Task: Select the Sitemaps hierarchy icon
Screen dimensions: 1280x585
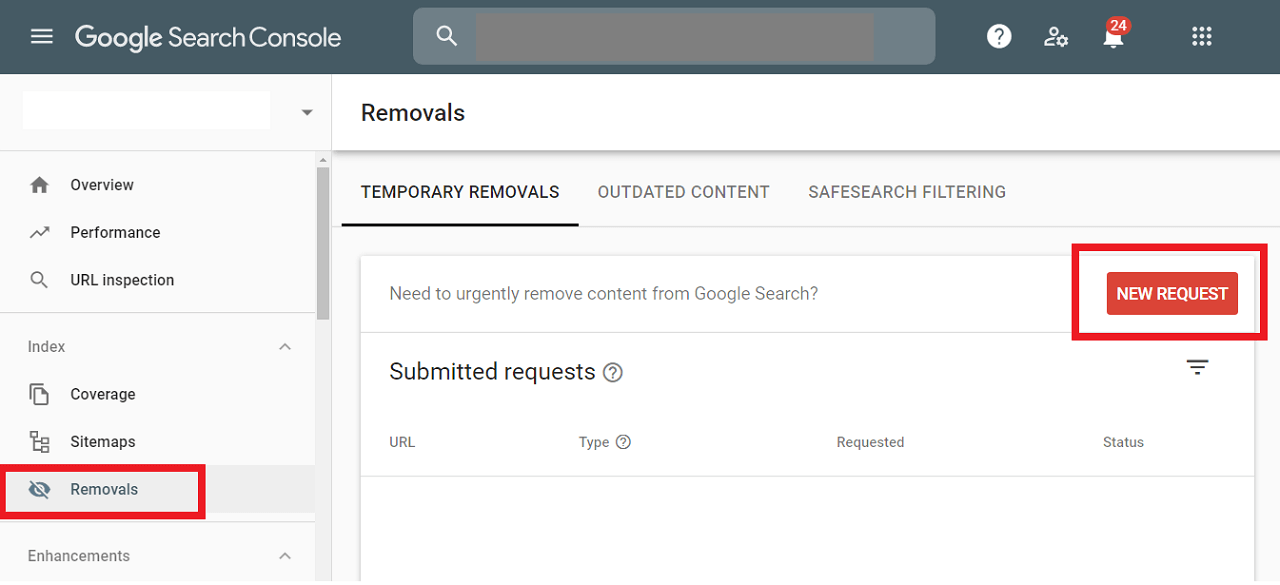Action: click(x=40, y=441)
